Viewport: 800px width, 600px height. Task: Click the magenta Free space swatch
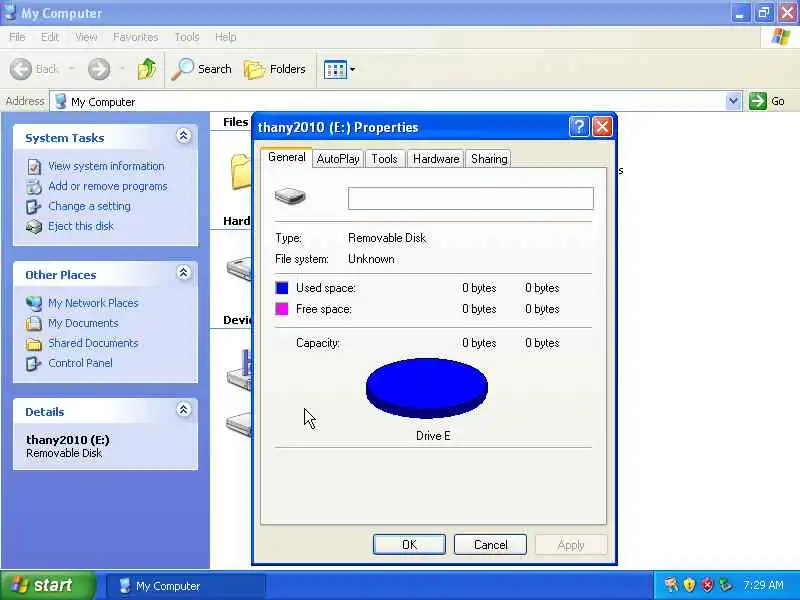click(282, 309)
